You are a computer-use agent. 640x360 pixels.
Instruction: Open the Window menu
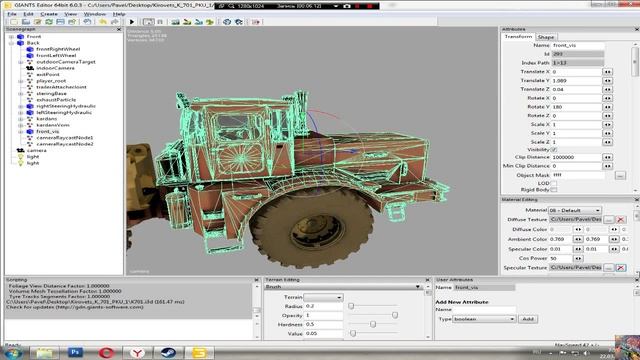94,14
